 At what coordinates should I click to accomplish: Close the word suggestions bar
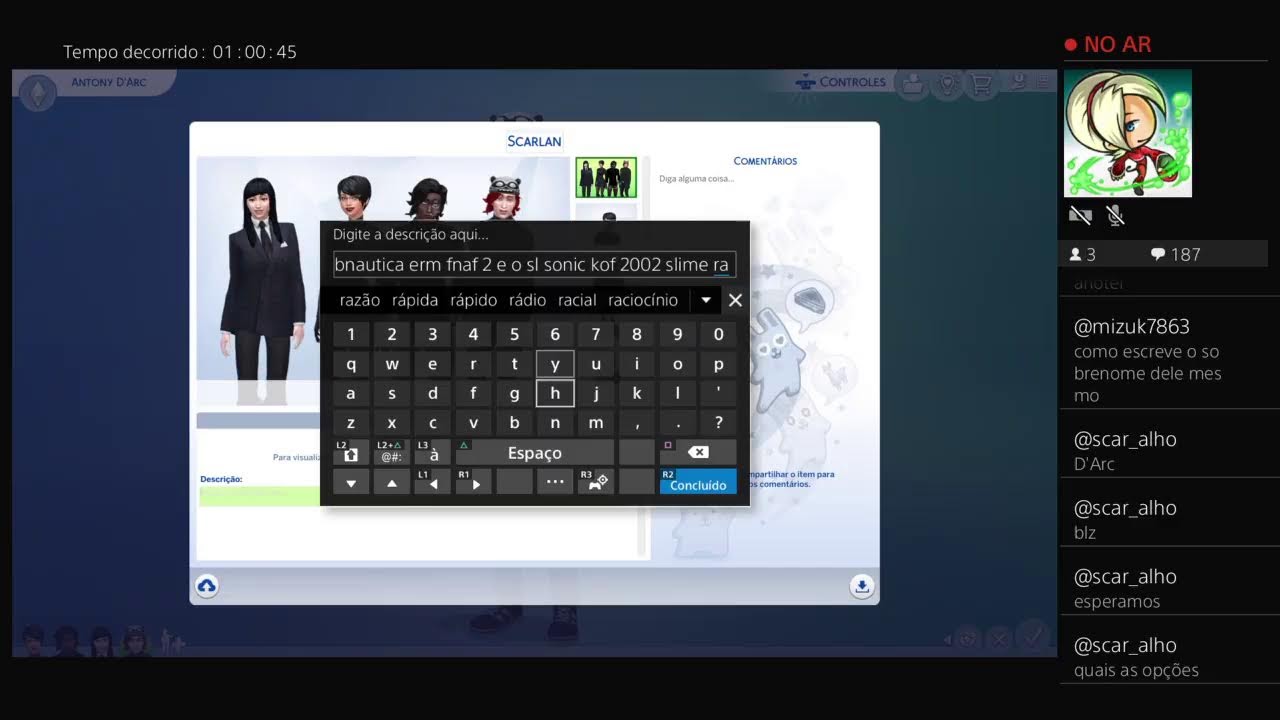tap(735, 300)
